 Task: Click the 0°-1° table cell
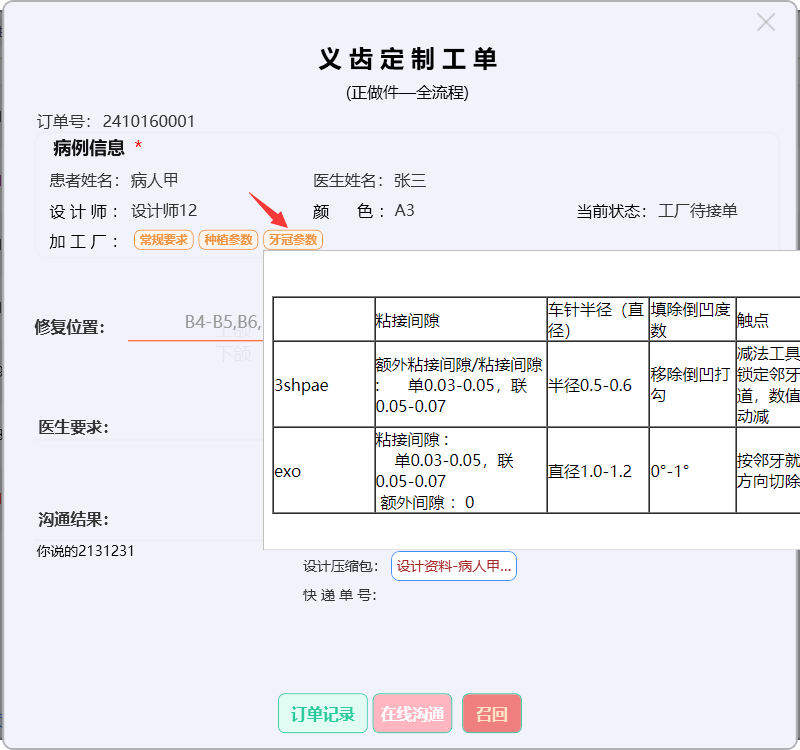[670, 471]
